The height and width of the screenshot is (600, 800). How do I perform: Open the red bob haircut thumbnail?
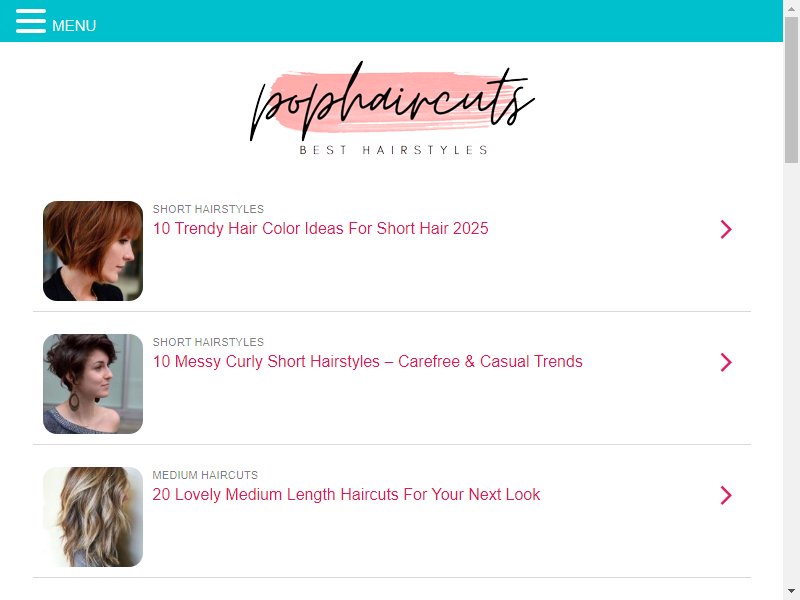(x=93, y=251)
